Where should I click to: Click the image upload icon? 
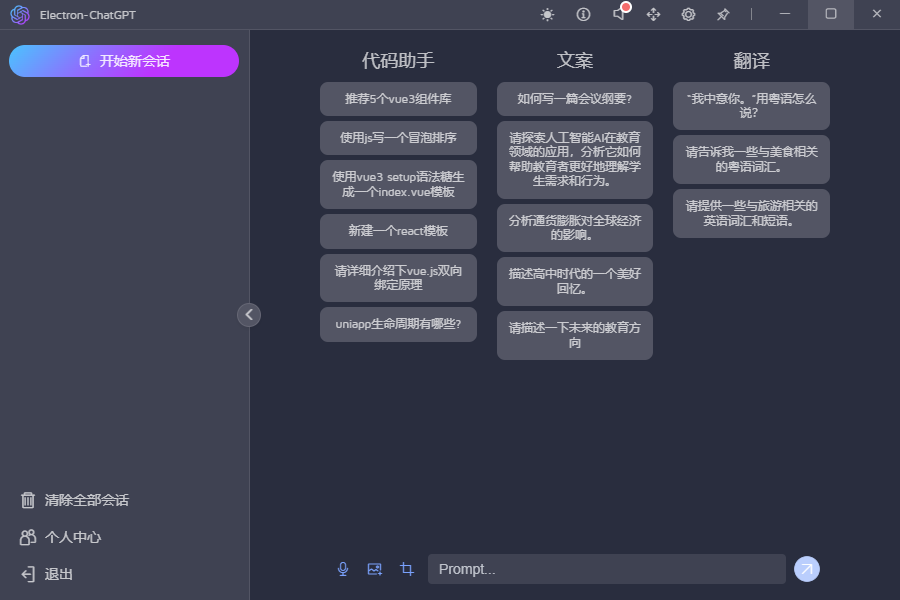click(375, 569)
